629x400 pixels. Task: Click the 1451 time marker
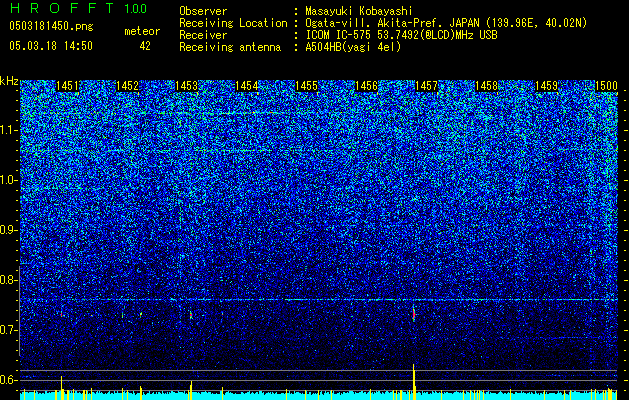[67, 86]
